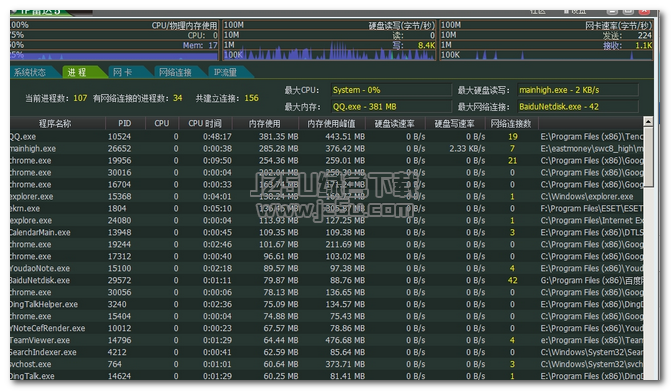Viewport: 671px width, 391px height.
Task: Click the scrollbar up arrow
Action: (648, 121)
